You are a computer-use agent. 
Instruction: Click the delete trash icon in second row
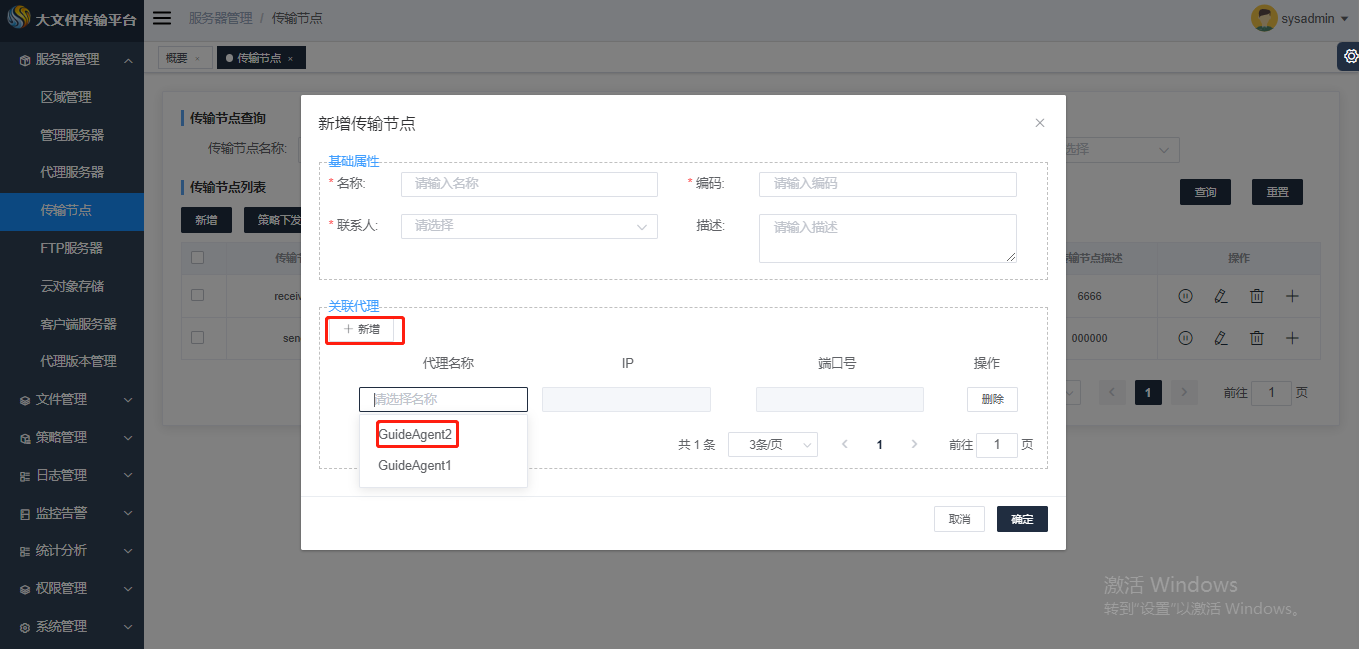point(1256,338)
